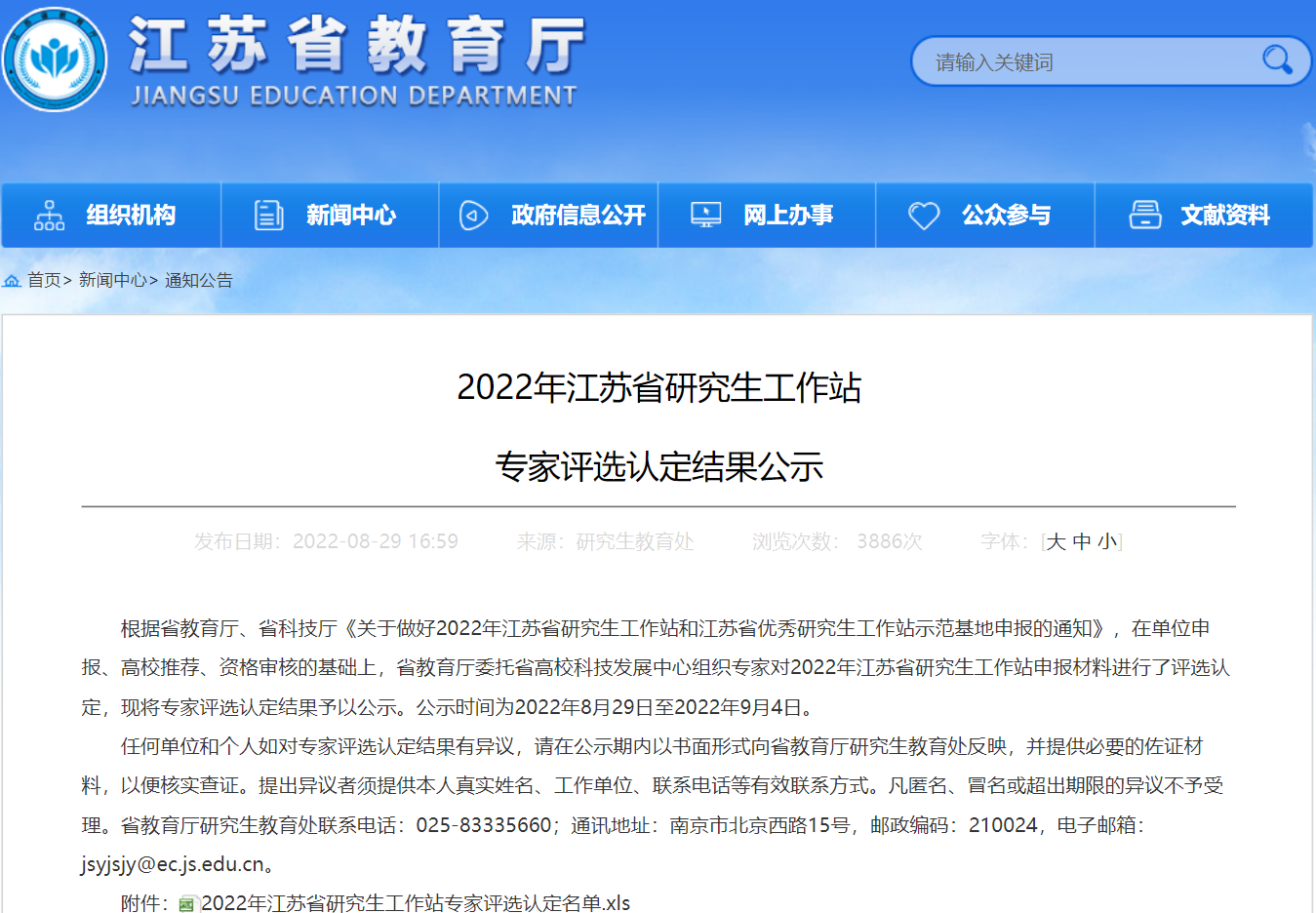The height and width of the screenshot is (913, 1316).
Task: Open 通知公告 breadcrumb link
Action: [x=199, y=281]
